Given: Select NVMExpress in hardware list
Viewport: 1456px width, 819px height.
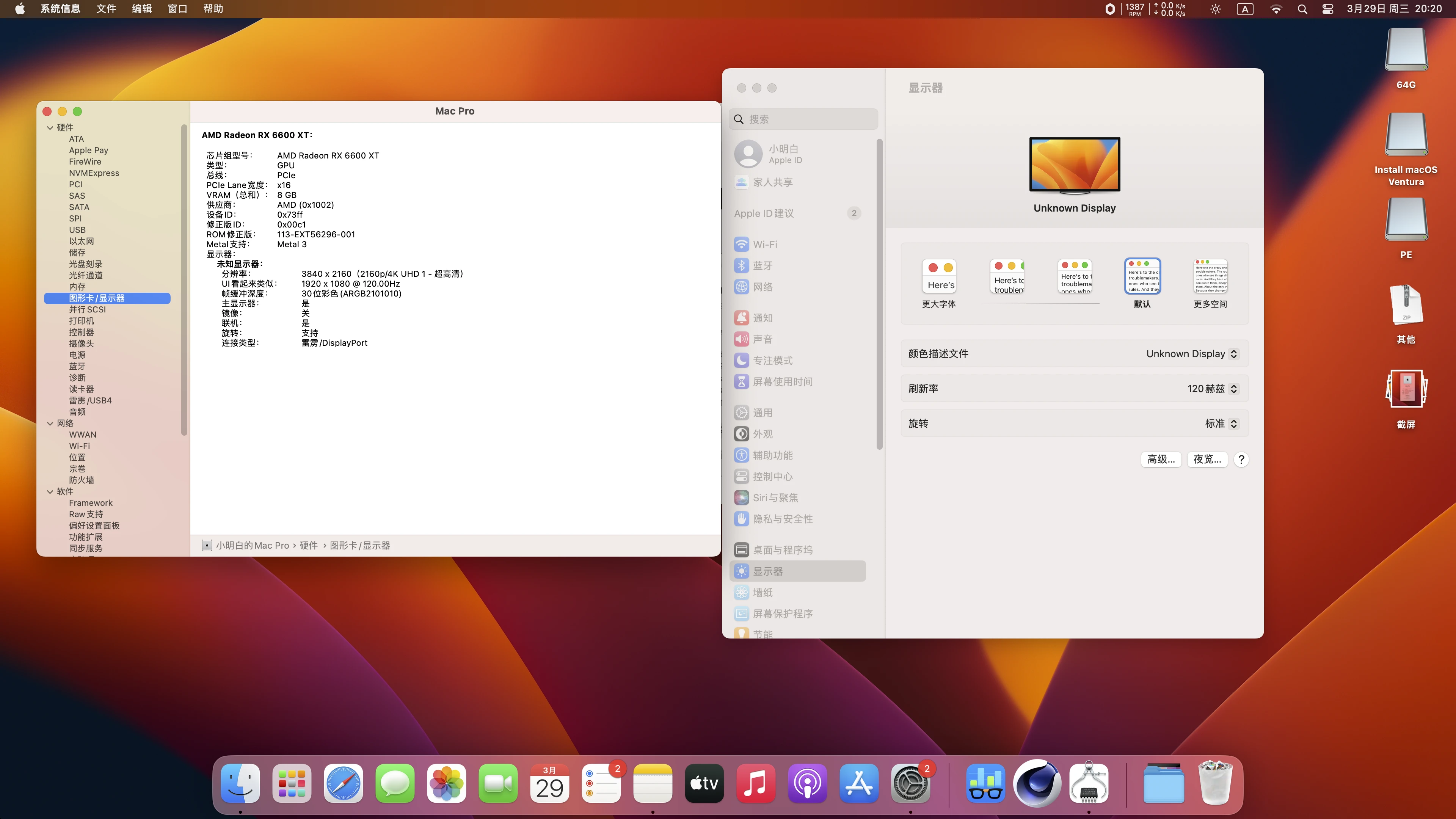Looking at the screenshot, I should coord(94,173).
